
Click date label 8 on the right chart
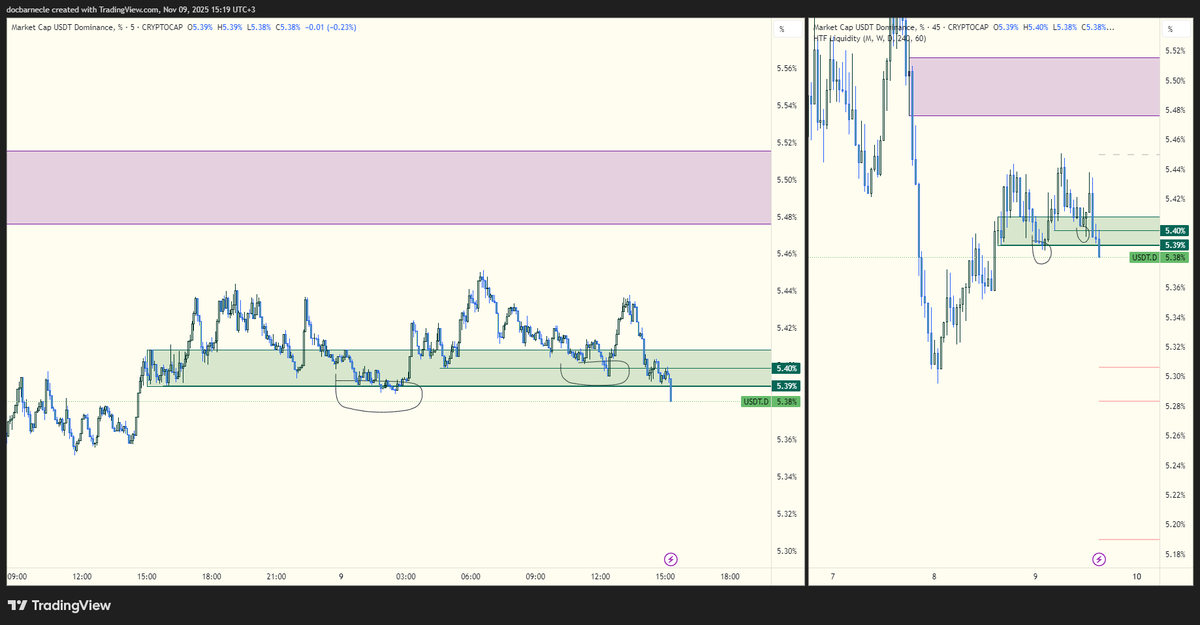coord(933,577)
